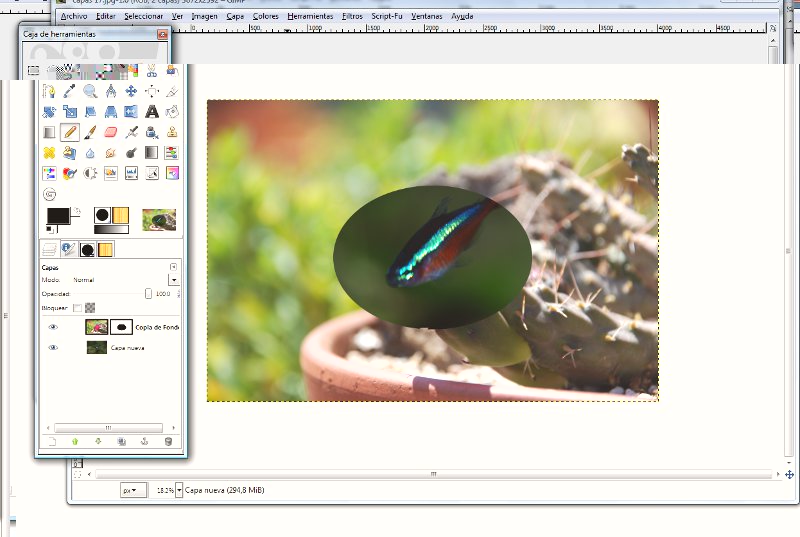This screenshot has width=800, height=537.
Task: Open the Colores menu
Action: pyautogui.click(x=266, y=16)
